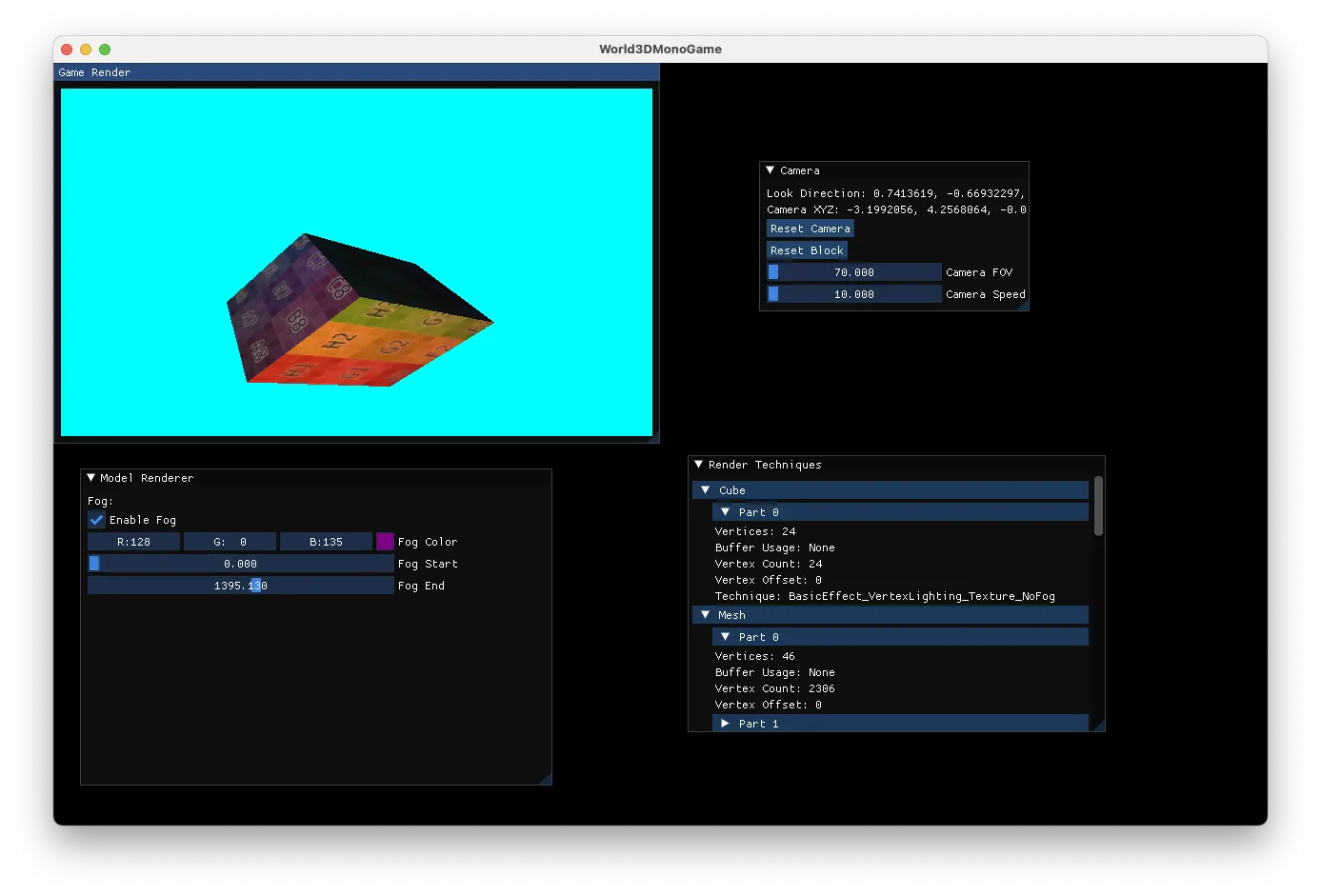The image size is (1321, 896).
Task: Collapse the Render Techniques panel triangle
Action: (x=698, y=465)
